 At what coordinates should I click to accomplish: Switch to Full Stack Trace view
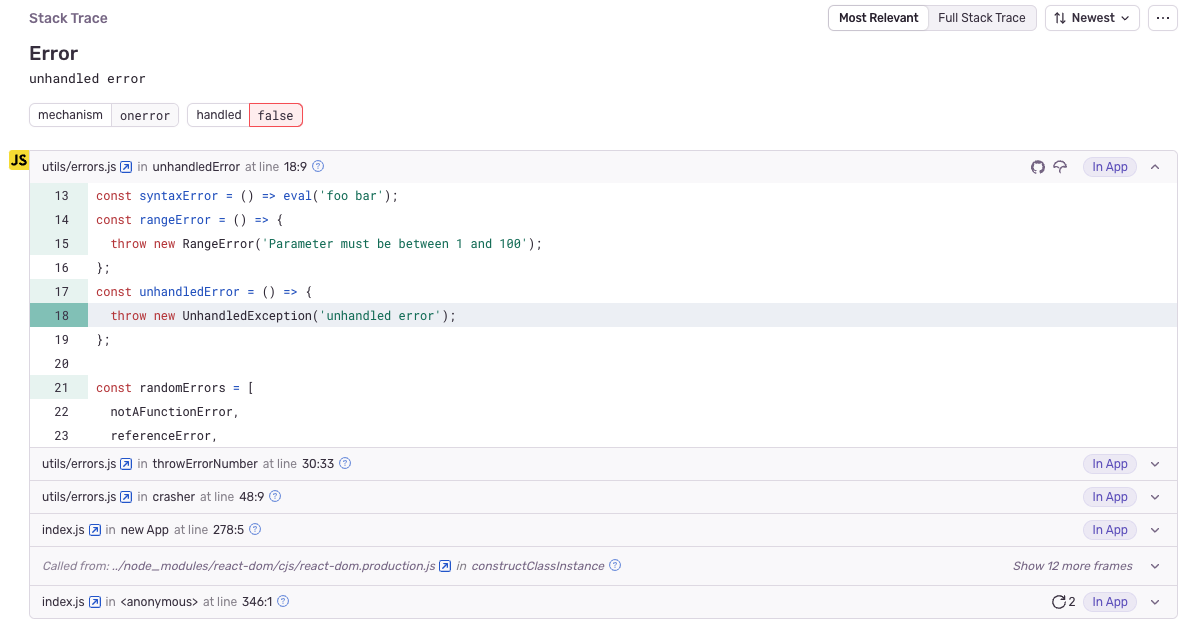point(981,17)
